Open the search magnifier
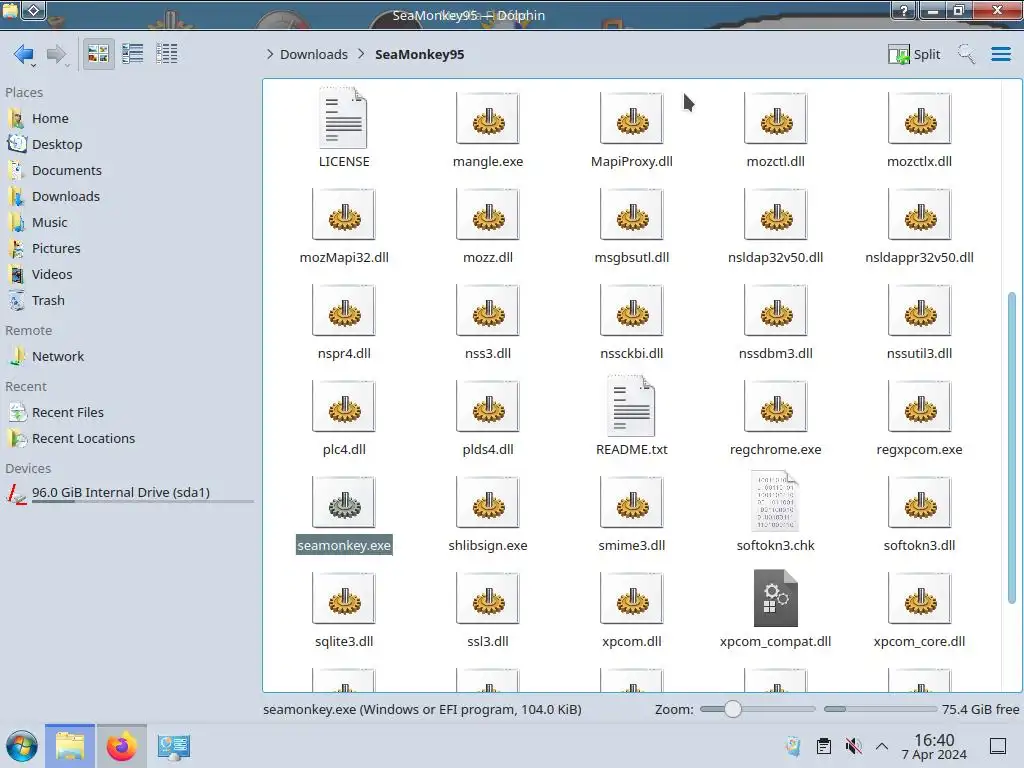Viewport: 1024px width, 768px height. coord(967,54)
